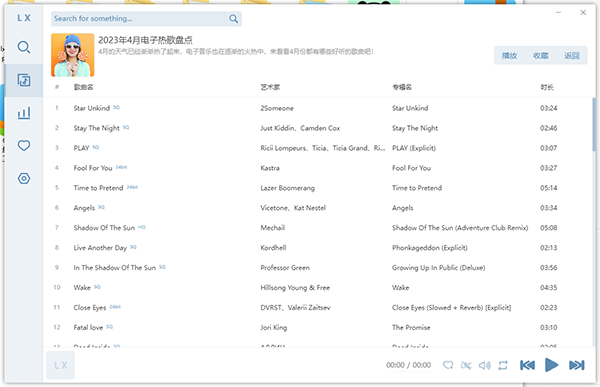Click the heart icon in player bar
The height and width of the screenshot is (387, 600).
[x=448, y=365]
